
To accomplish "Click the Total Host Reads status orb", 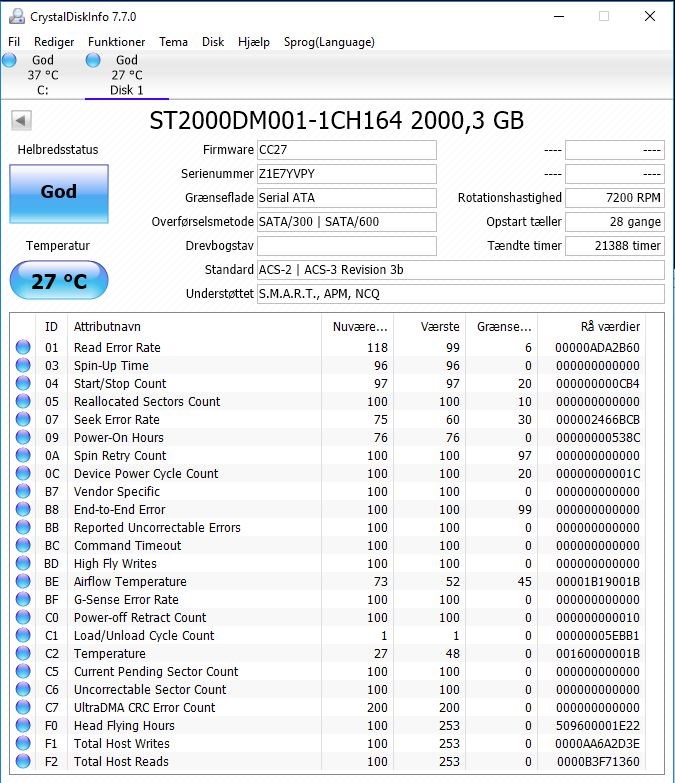I will [23, 761].
